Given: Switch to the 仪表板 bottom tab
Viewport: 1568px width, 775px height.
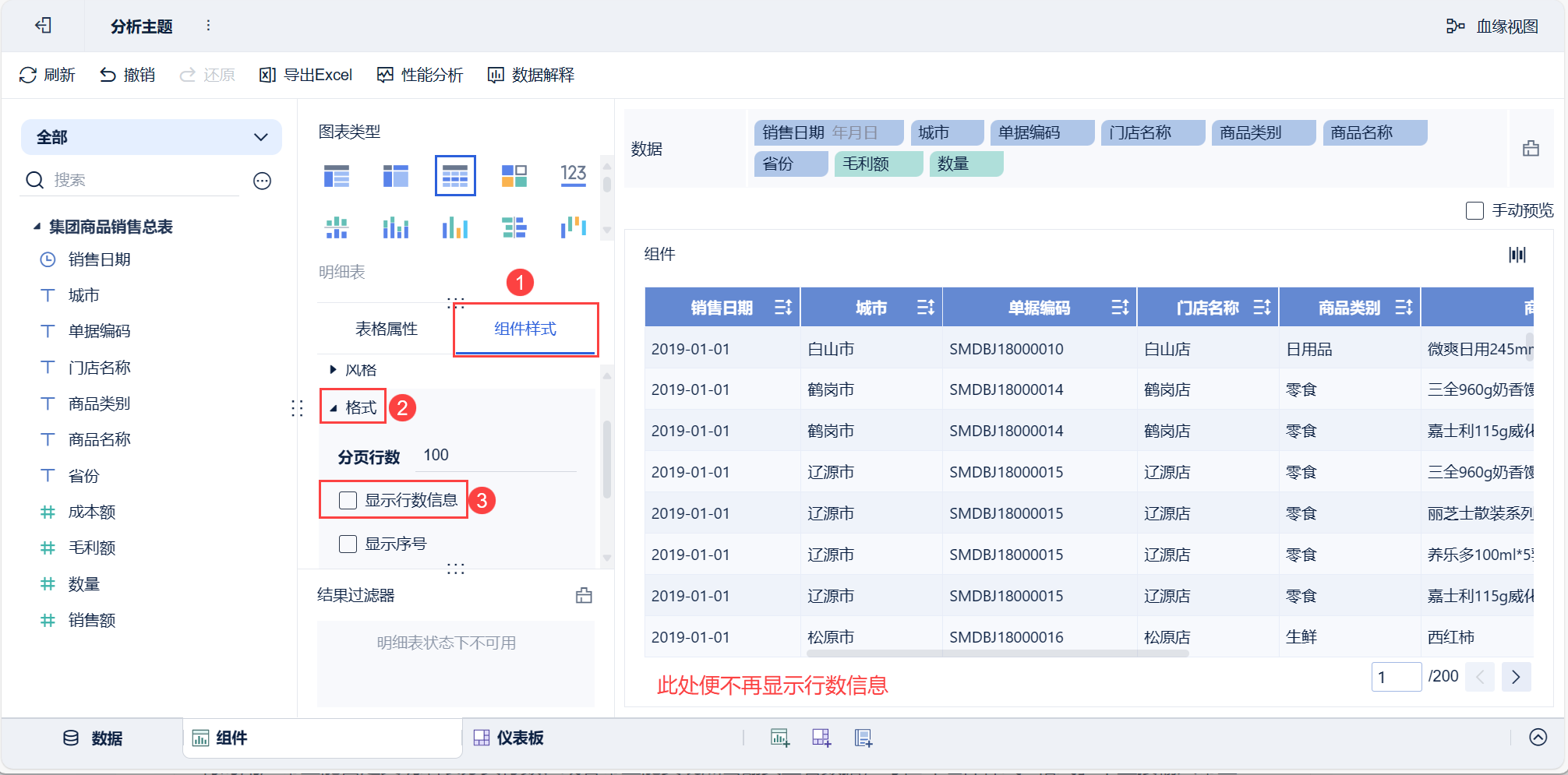Looking at the screenshot, I should pos(508,738).
